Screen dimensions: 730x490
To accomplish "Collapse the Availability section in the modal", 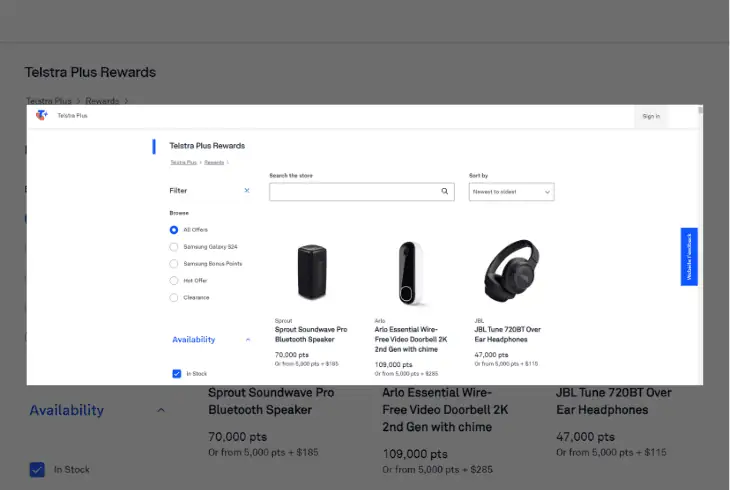I will (x=248, y=340).
